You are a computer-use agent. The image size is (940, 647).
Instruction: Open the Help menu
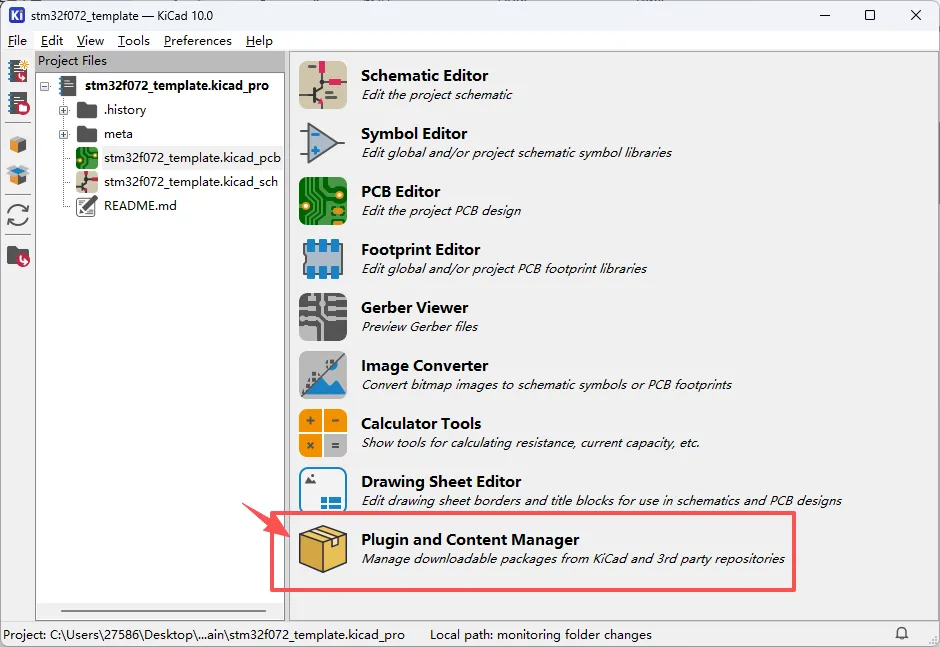point(259,41)
